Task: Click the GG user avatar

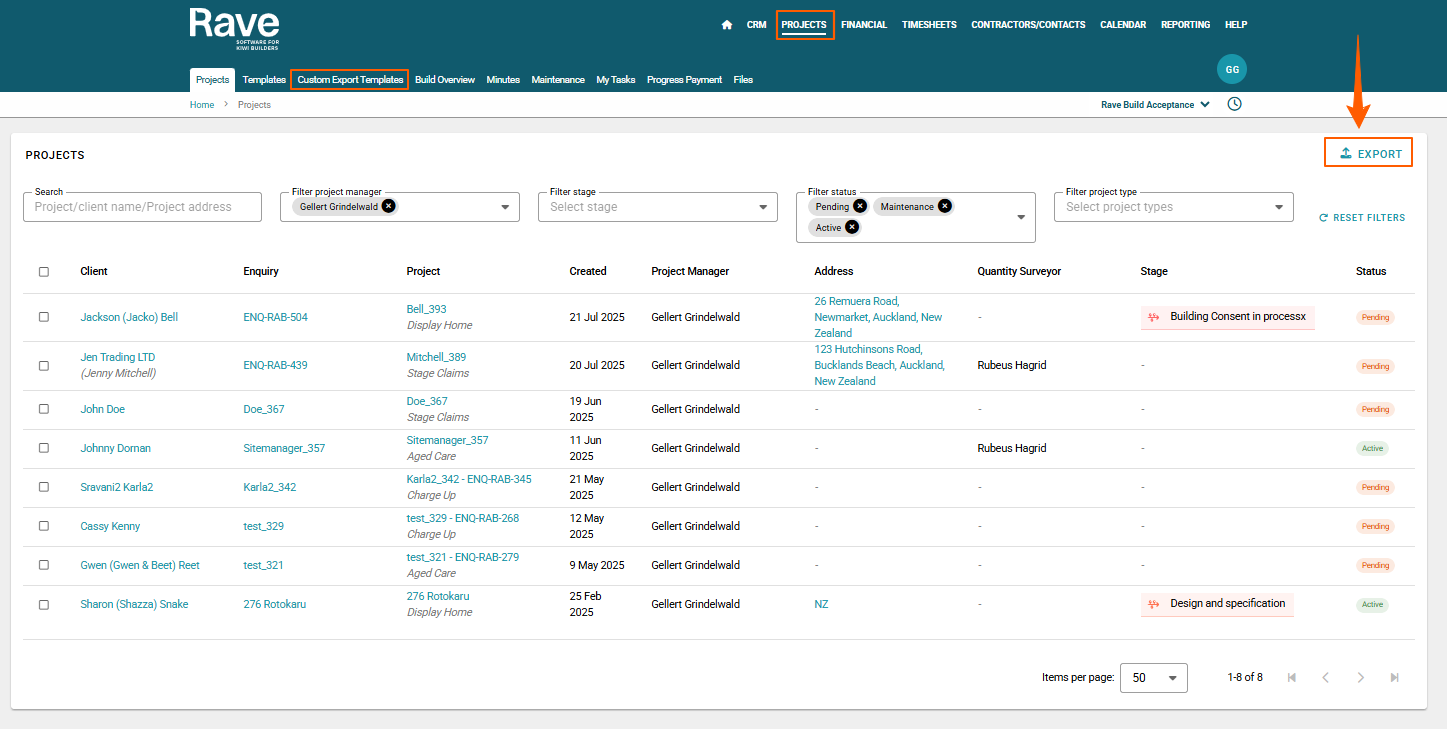Action: coord(1232,70)
